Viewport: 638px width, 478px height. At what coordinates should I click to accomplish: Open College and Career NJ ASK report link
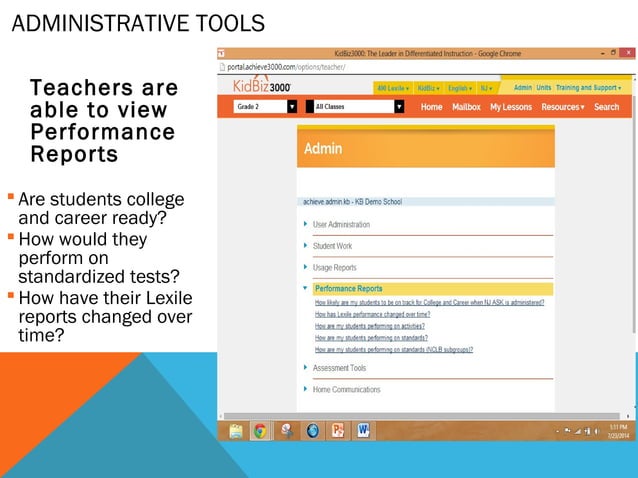pos(429,302)
